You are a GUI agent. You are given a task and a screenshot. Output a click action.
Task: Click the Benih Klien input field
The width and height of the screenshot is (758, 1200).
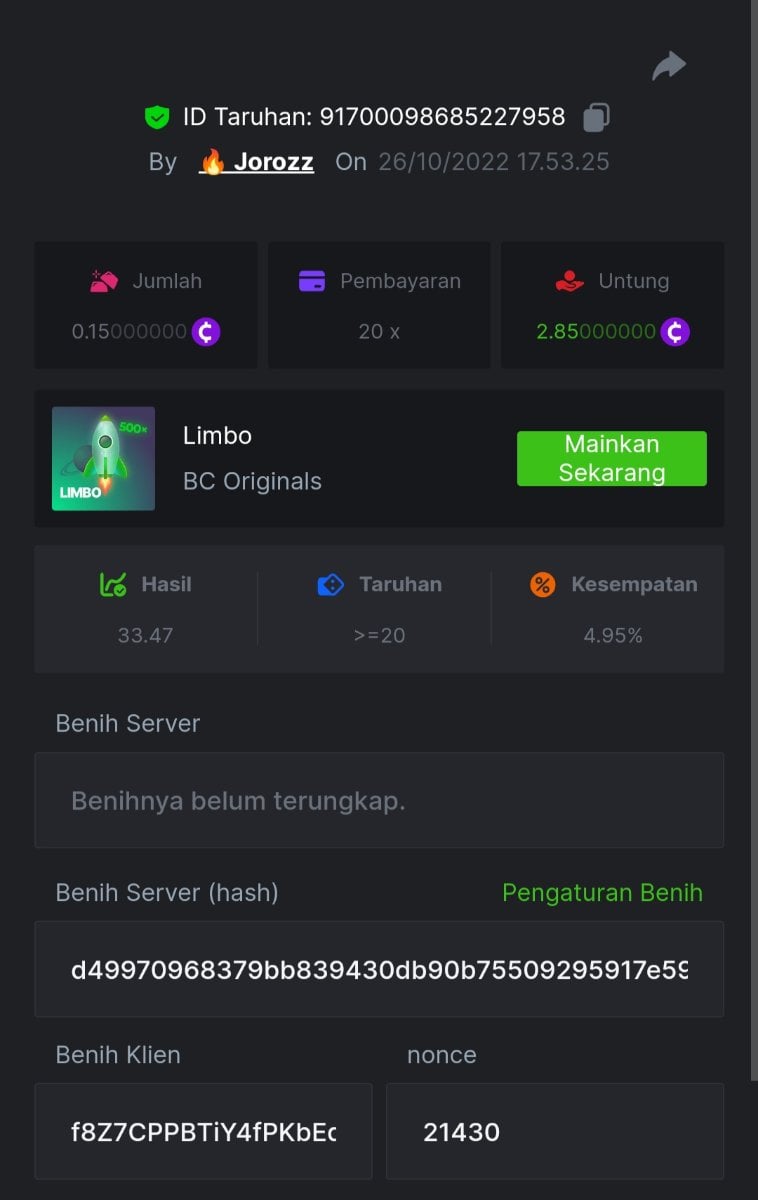pos(203,1132)
